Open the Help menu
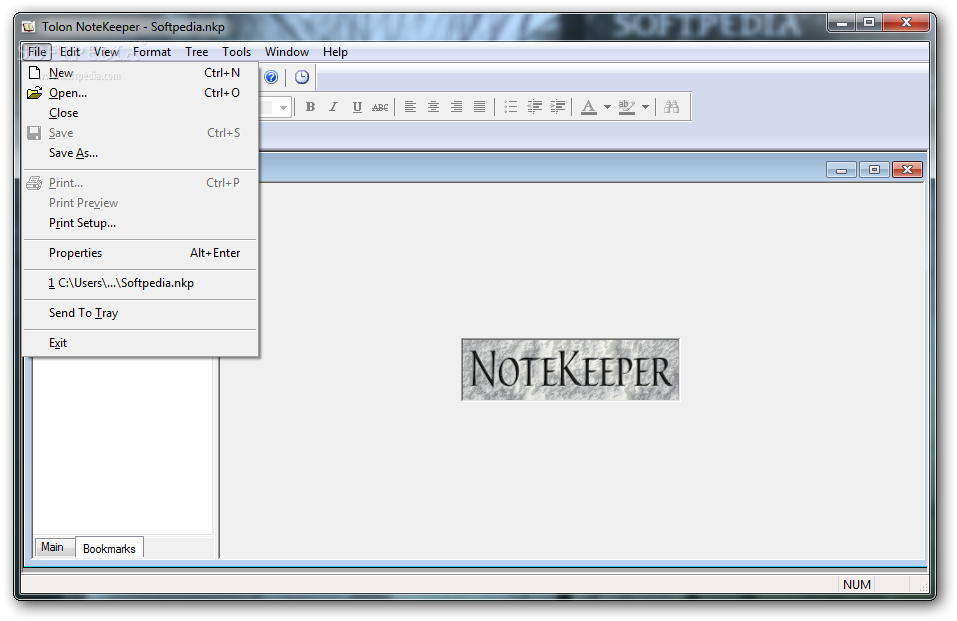957x621 pixels. pyautogui.click(x=335, y=52)
